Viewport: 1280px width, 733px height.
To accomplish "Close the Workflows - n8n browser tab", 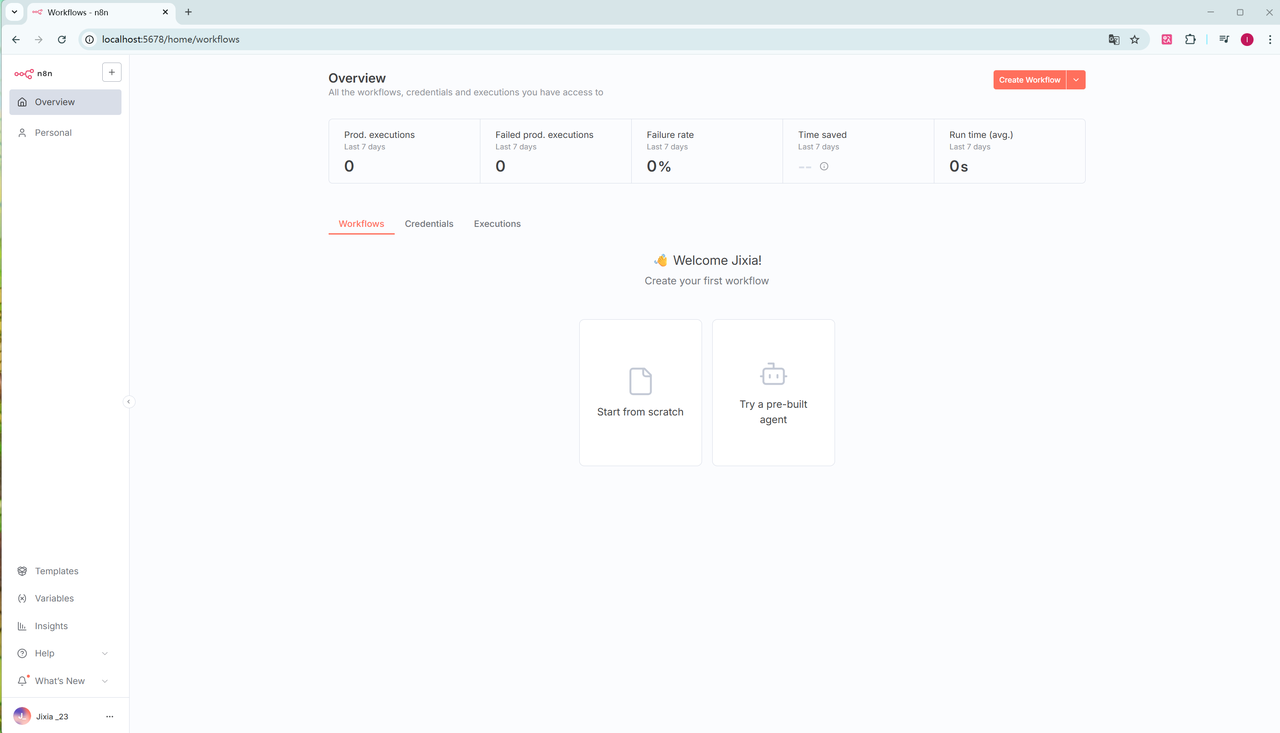I will tap(165, 12).
